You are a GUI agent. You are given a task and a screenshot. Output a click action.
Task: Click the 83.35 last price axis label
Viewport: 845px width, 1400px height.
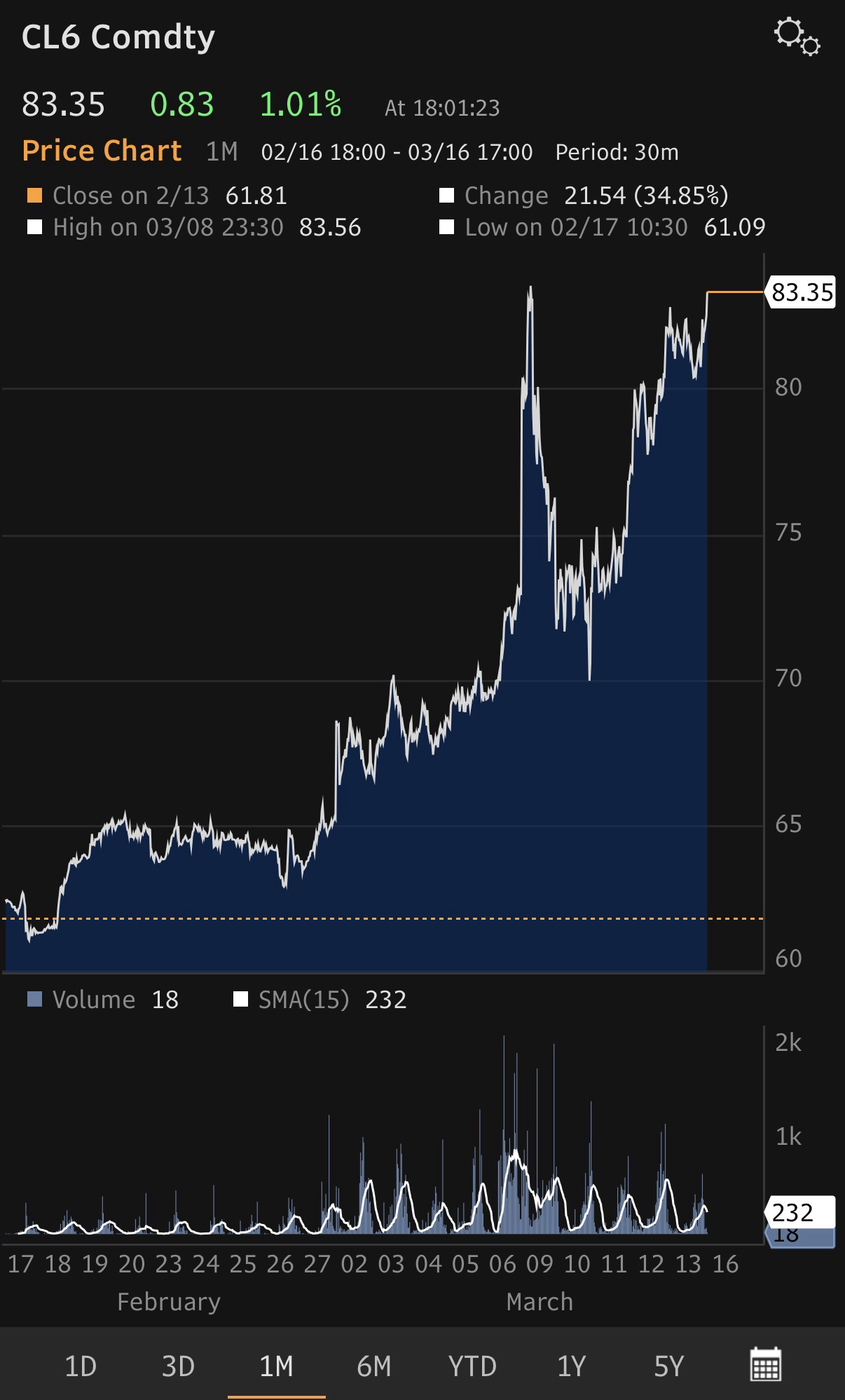click(802, 292)
